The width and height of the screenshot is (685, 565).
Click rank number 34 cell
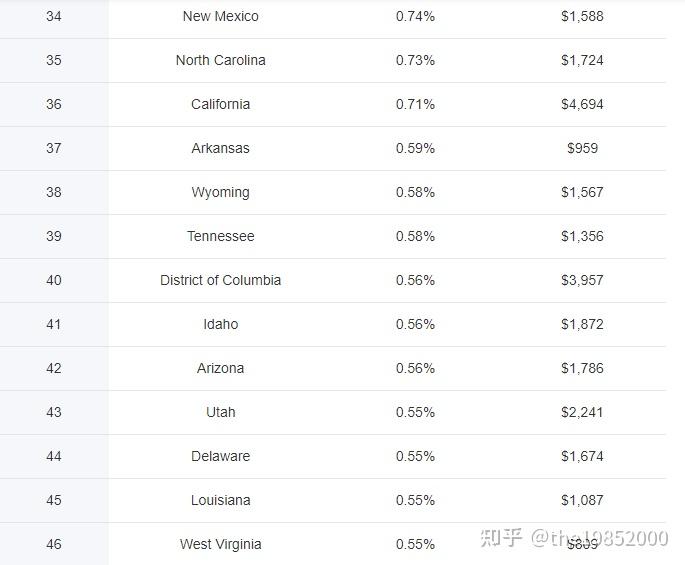[x=54, y=16]
